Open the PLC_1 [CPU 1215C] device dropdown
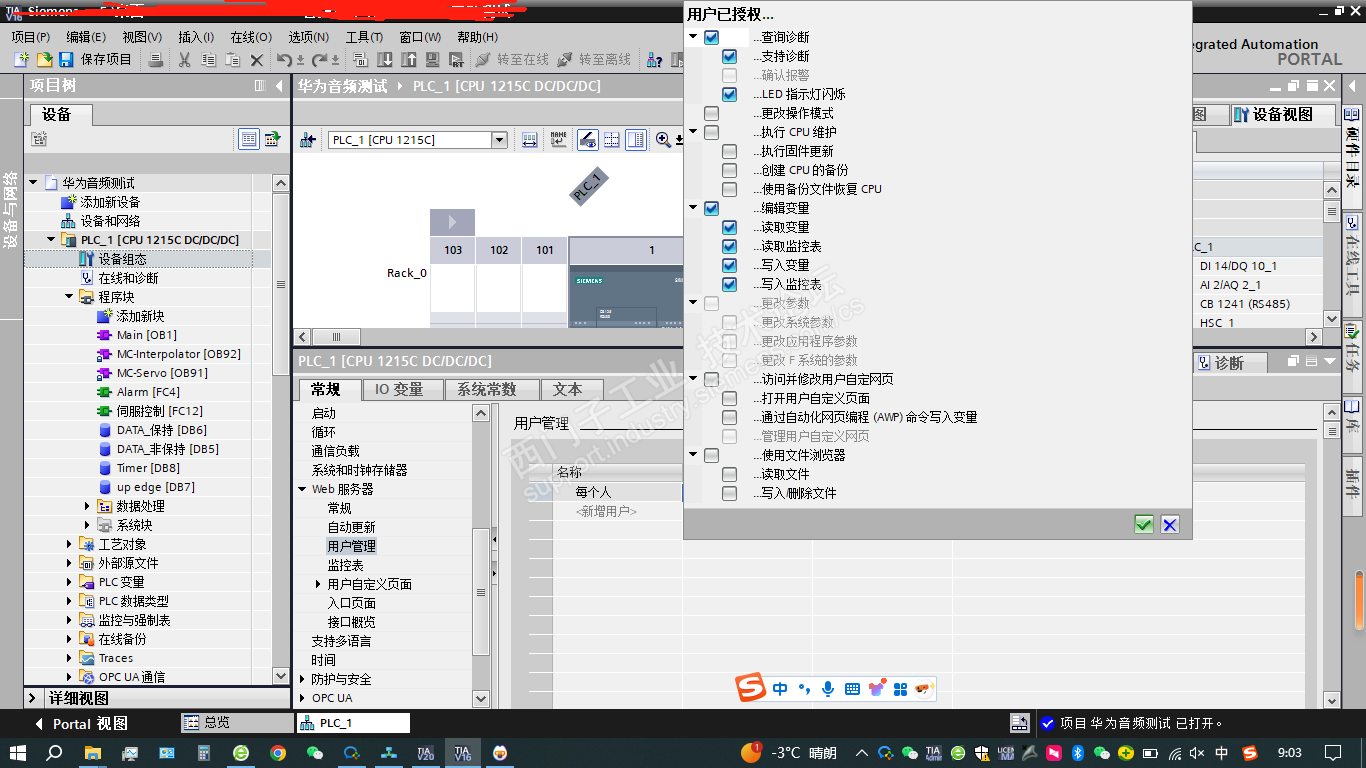The width and height of the screenshot is (1366, 768). [499, 140]
